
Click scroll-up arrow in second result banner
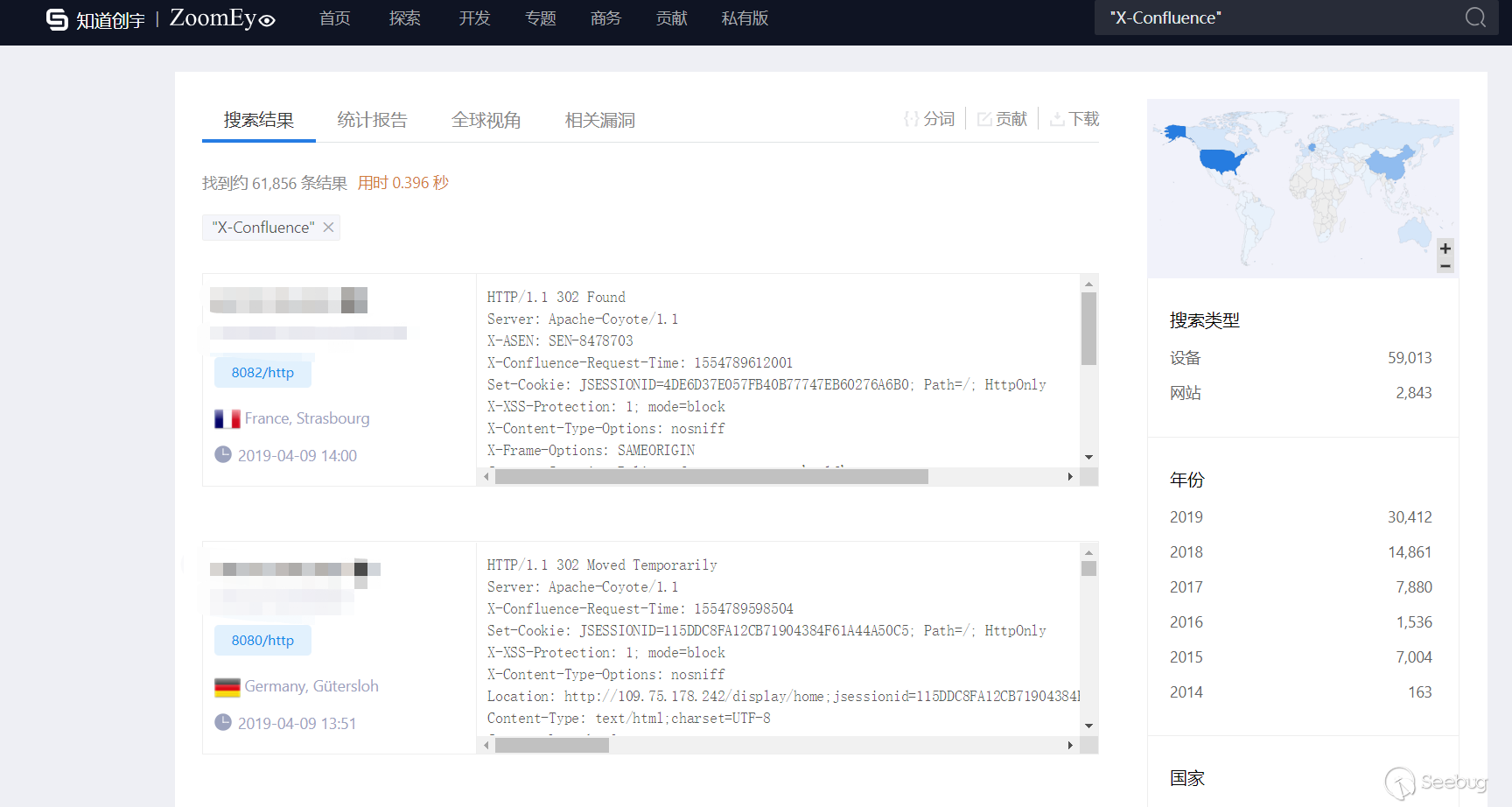tap(1088, 551)
